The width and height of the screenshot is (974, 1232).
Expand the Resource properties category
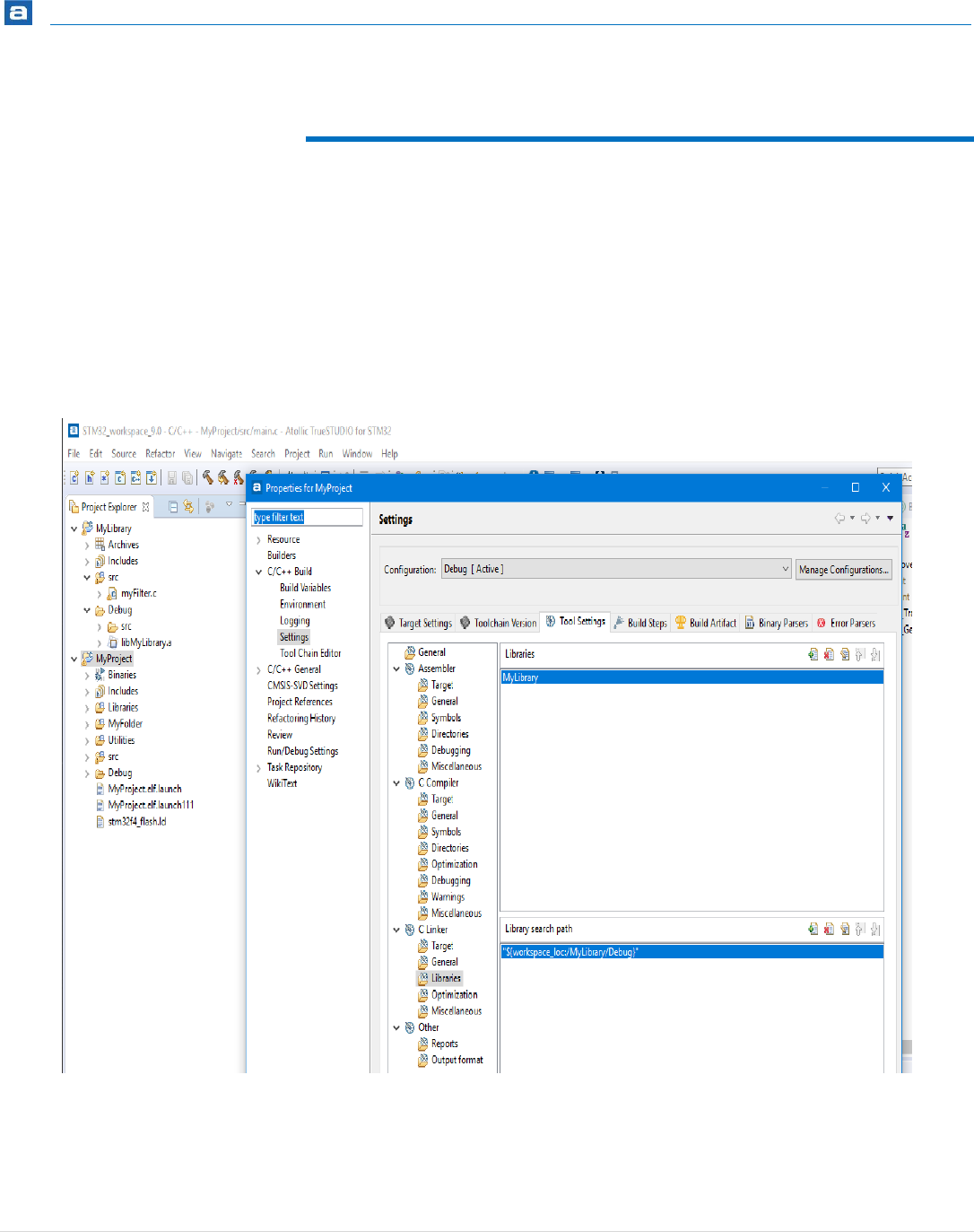(258, 539)
